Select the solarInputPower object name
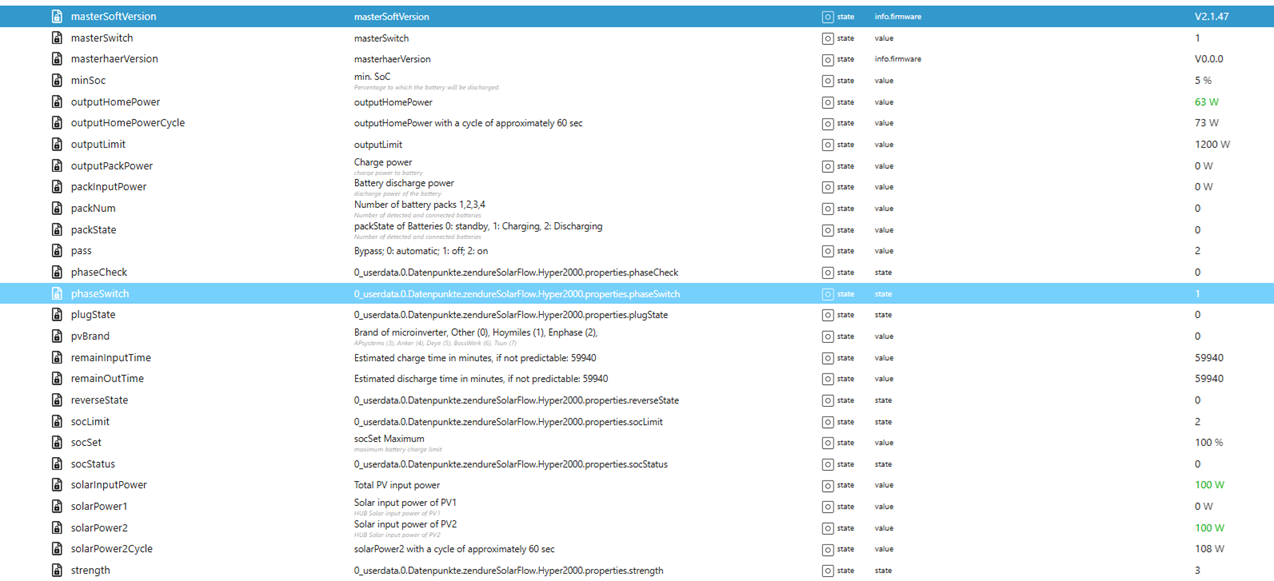This screenshot has height=581, width=1274. click(x=109, y=485)
